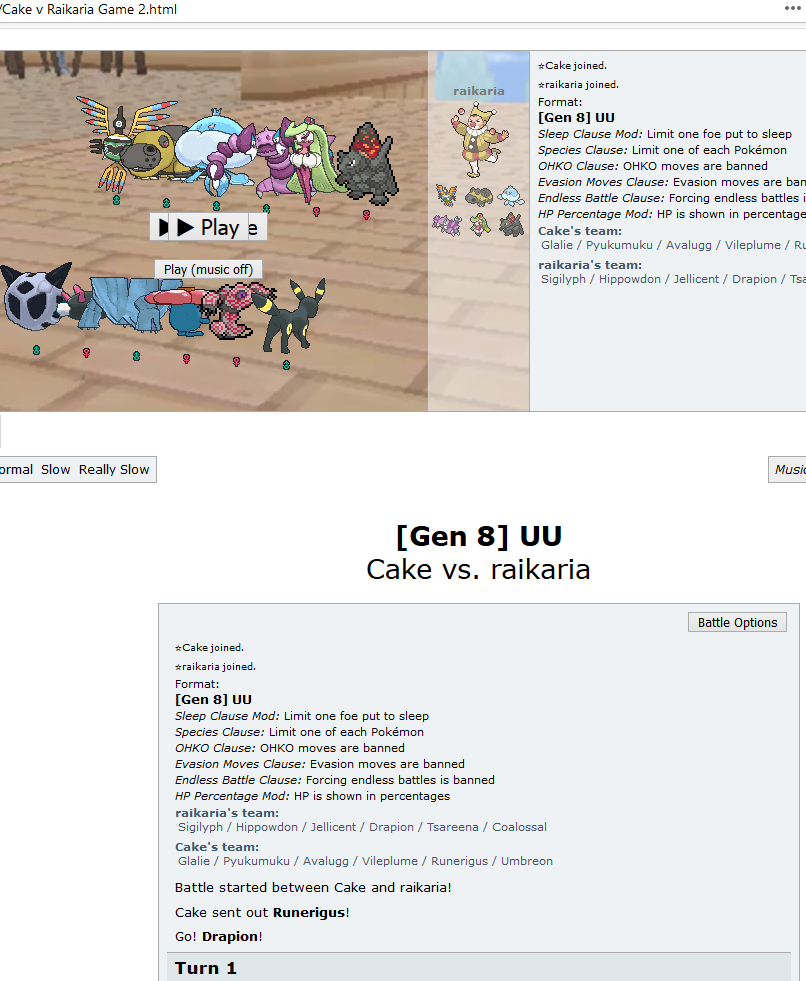Click the Jellicent team icon in sidebar
Viewport: 806px width, 981px height.
pyautogui.click(x=511, y=195)
